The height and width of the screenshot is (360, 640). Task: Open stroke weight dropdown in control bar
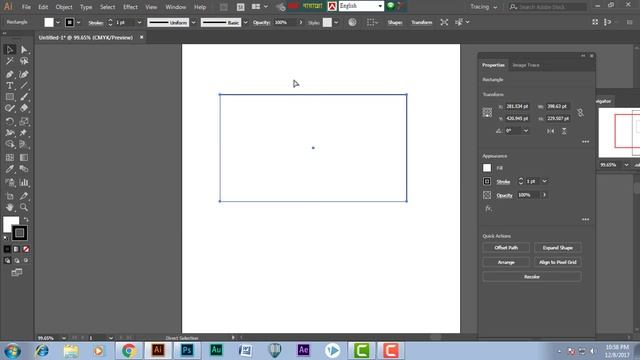click(139, 23)
